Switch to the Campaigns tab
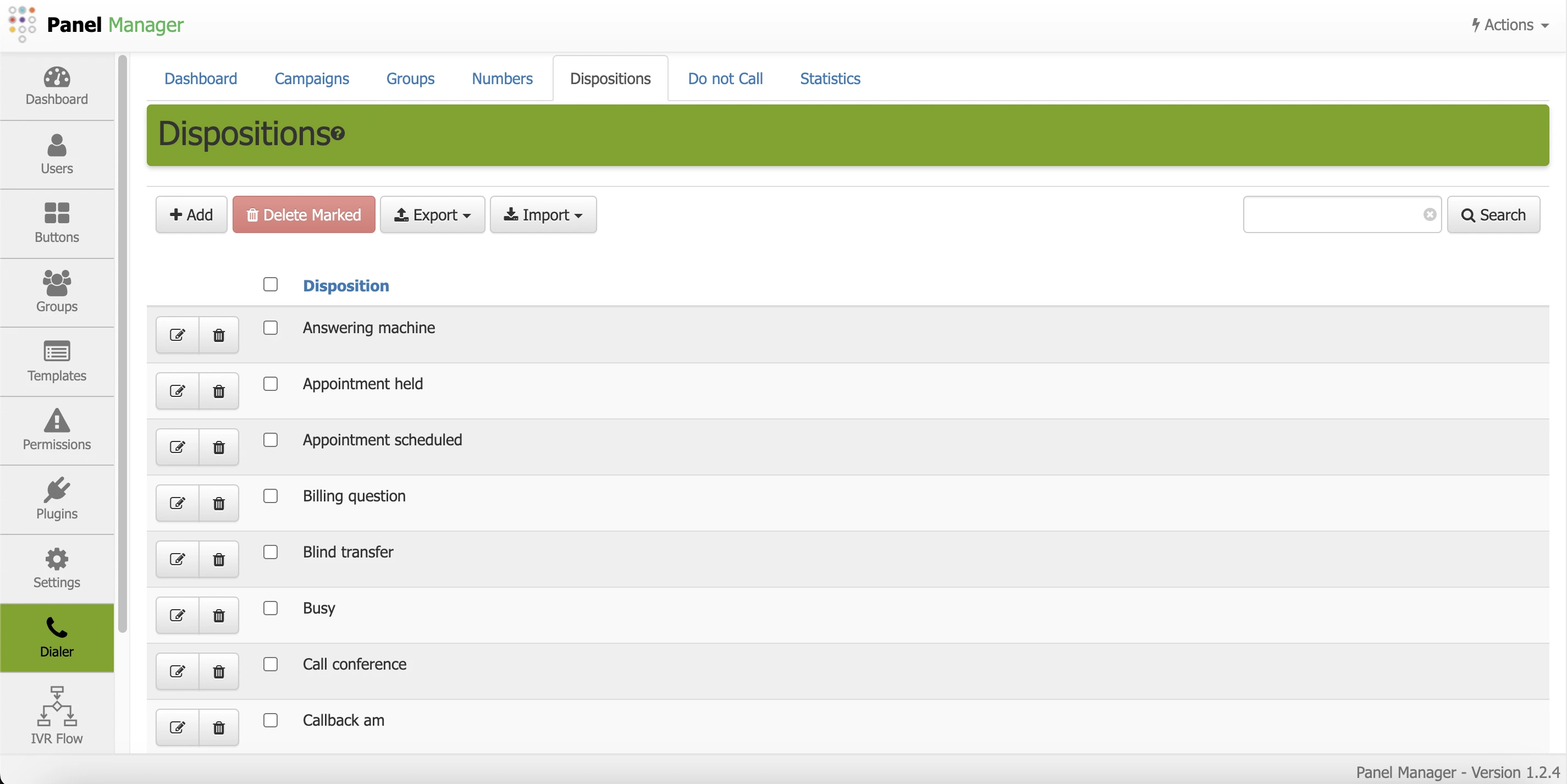The image size is (1567, 784). (311, 79)
